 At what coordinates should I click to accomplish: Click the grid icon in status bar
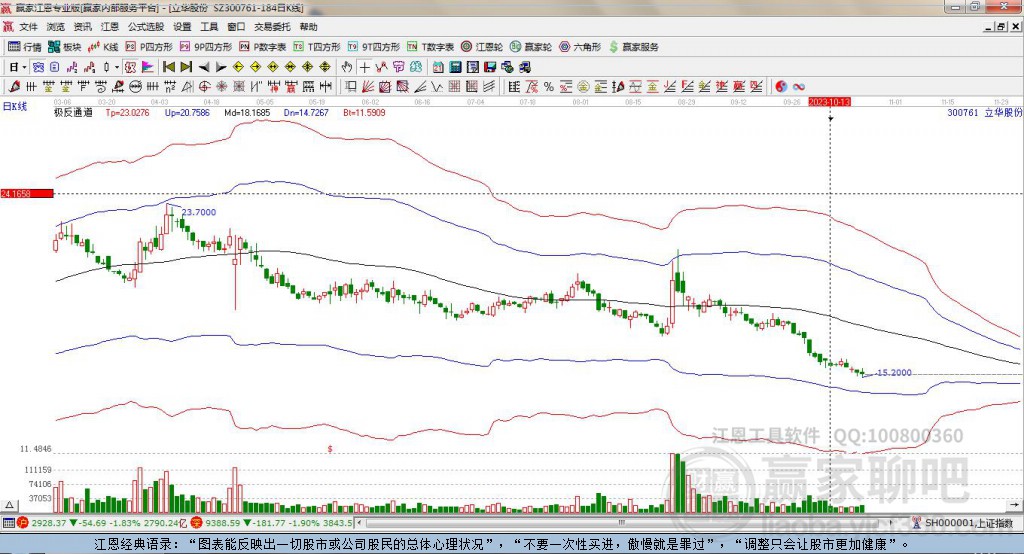pyautogui.click(x=8, y=523)
